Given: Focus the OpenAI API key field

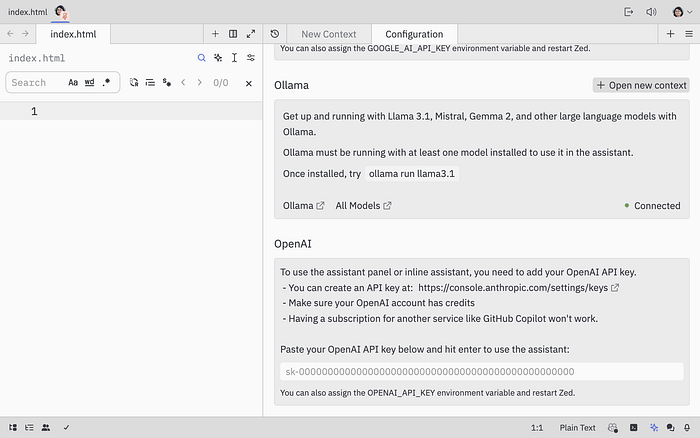Looking at the screenshot, I should coord(482,371).
